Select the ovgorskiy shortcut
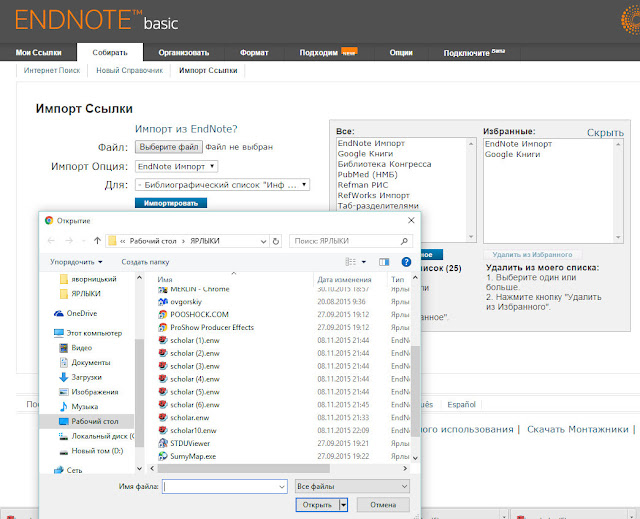The height and width of the screenshot is (519, 640). click(186, 302)
